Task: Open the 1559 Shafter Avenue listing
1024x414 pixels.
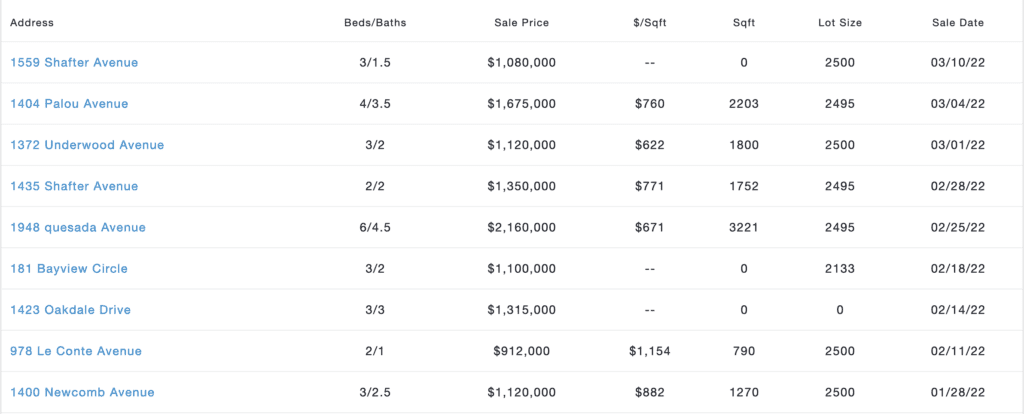Action: (x=74, y=63)
